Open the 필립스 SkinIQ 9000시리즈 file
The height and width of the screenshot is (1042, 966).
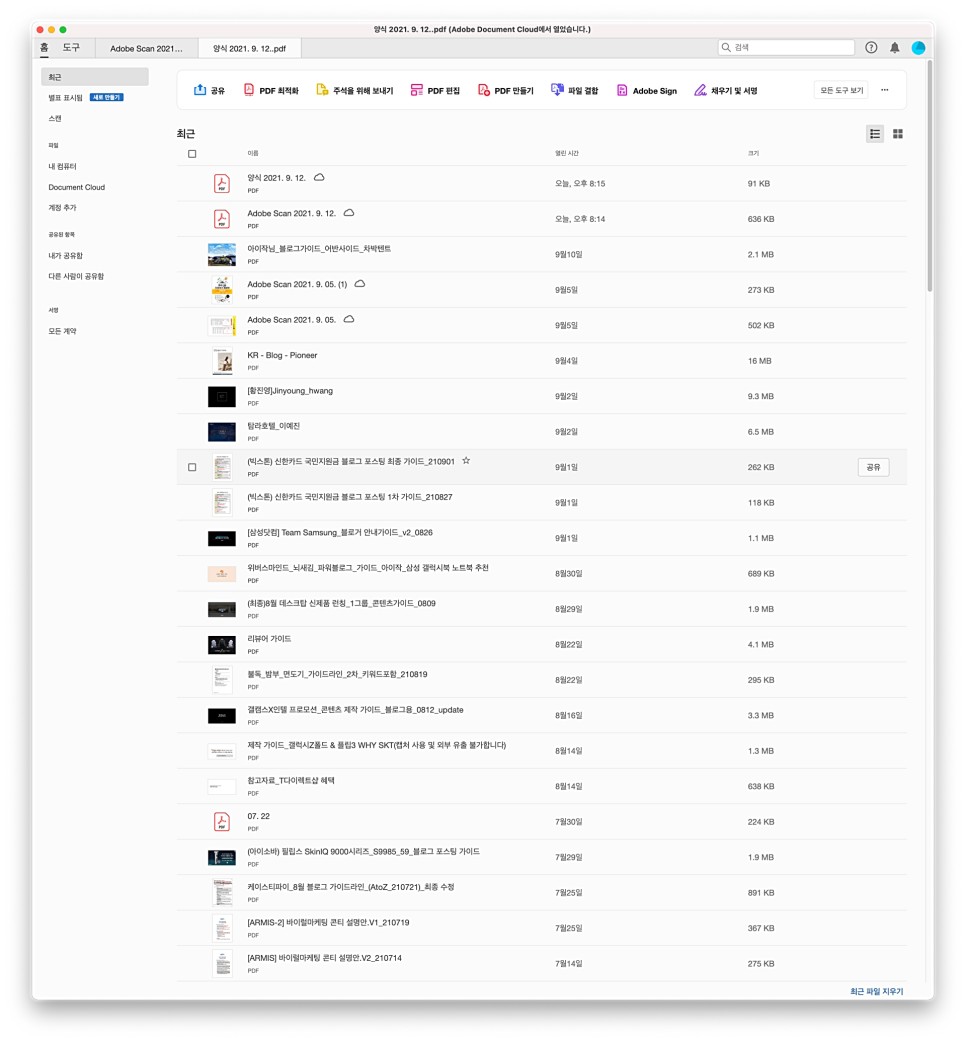(x=363, y=851)
